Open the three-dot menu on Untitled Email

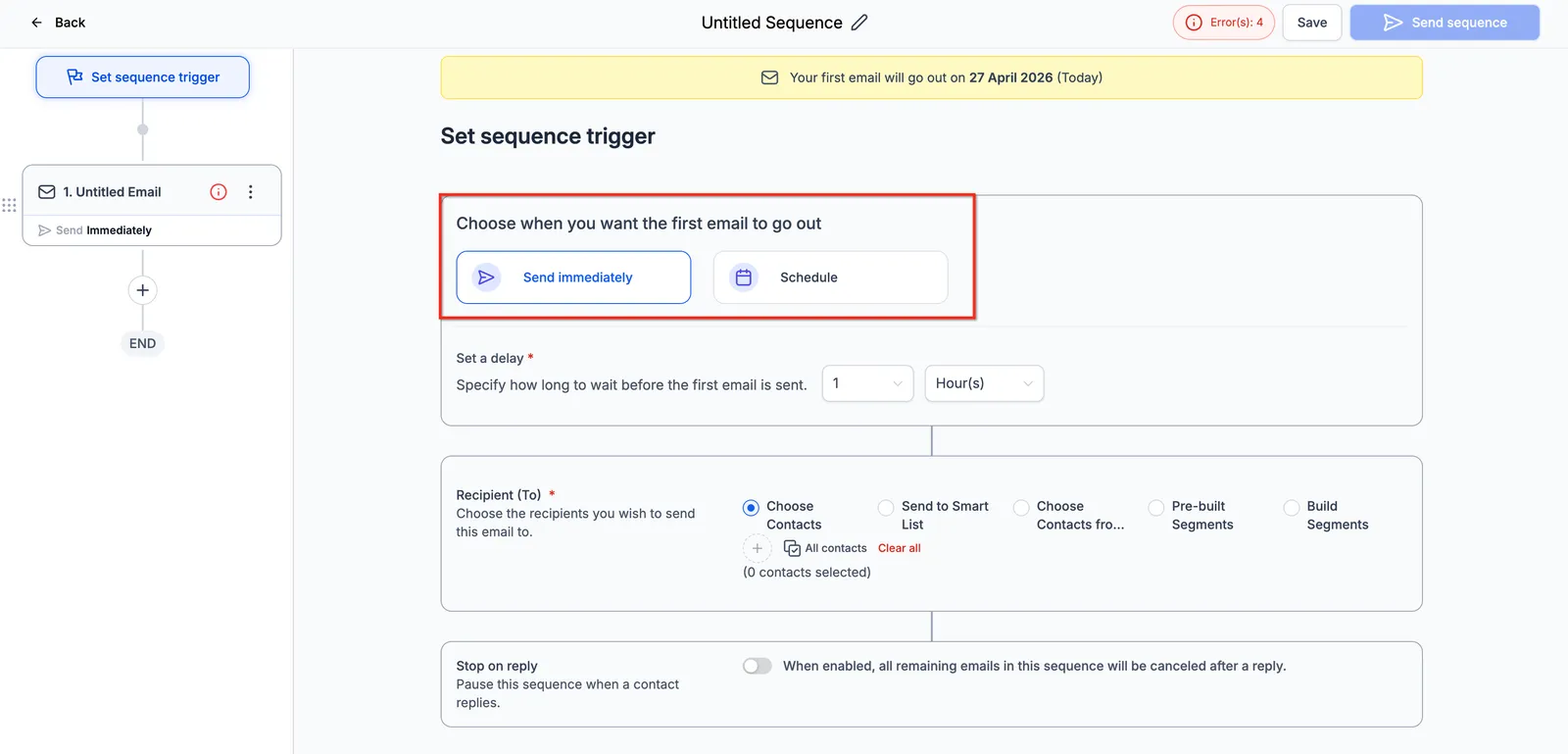pyautogui.click(x=251, y=192)
